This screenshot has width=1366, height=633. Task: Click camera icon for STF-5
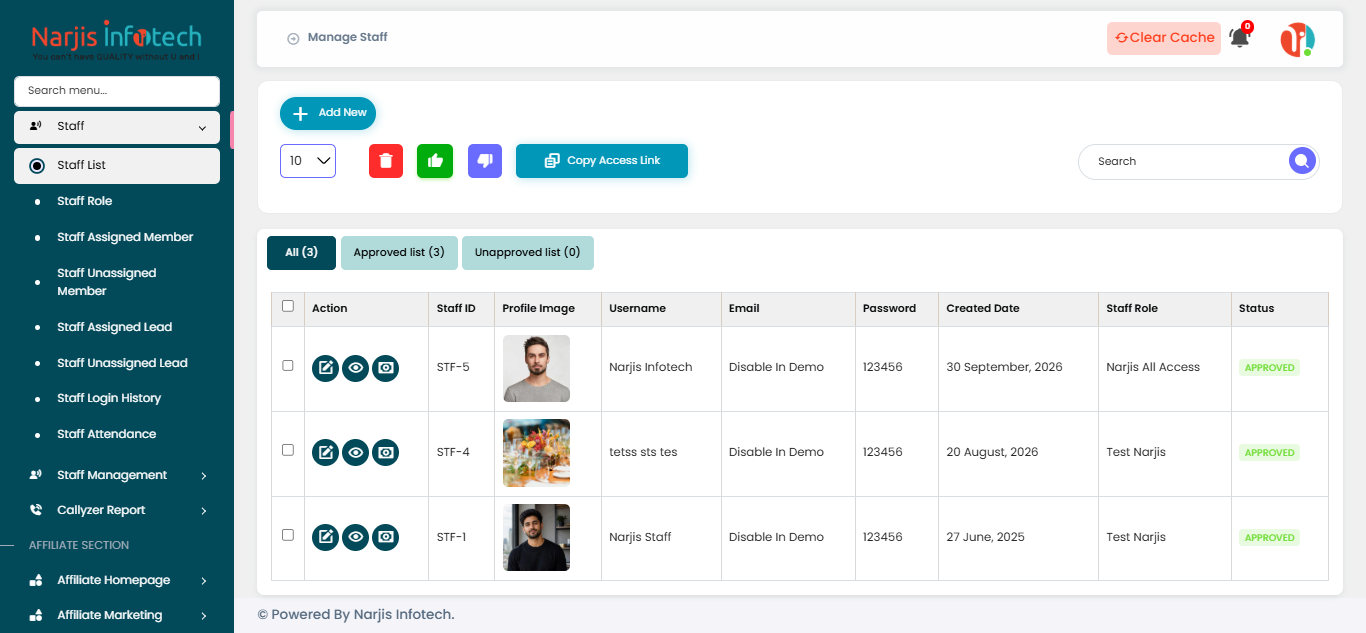point(386,368)
